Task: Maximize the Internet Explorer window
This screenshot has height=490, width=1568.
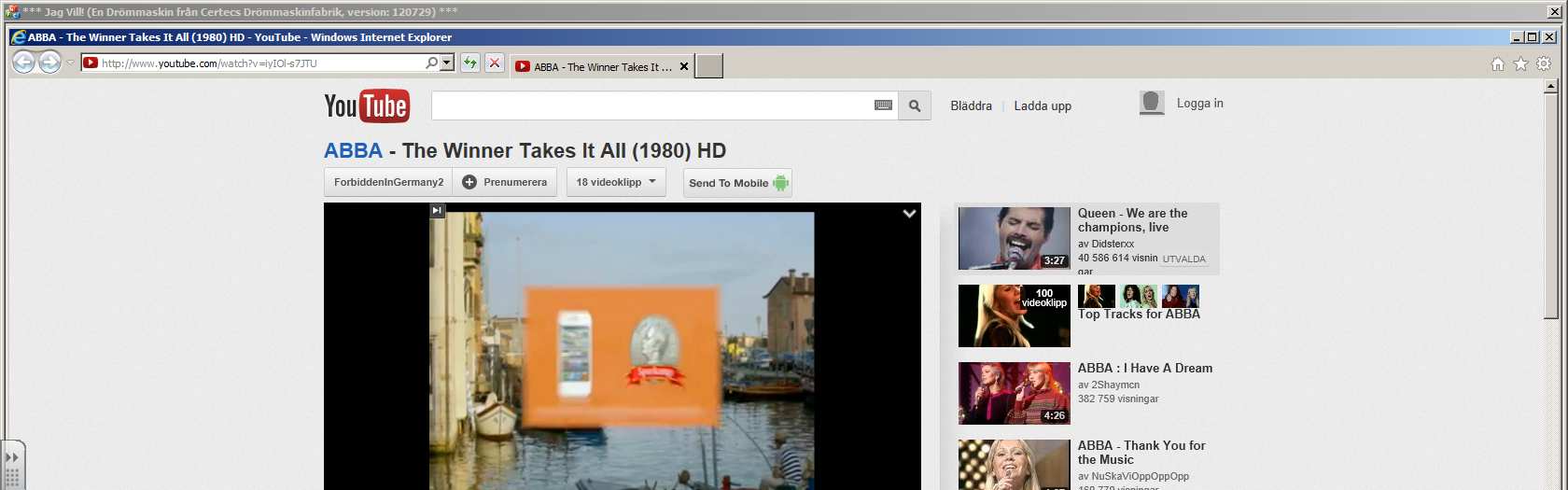Action: 1532,37
